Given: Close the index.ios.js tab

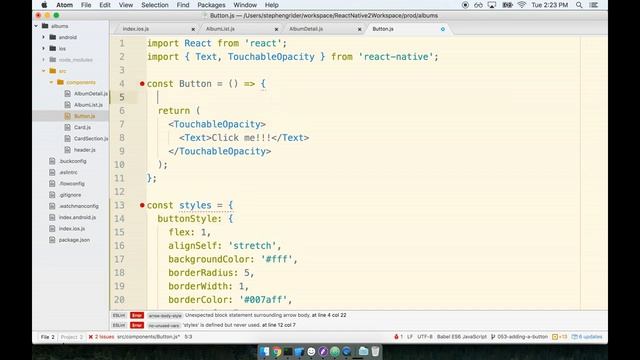Looking at the screenshot, I should tap(193, 29).
